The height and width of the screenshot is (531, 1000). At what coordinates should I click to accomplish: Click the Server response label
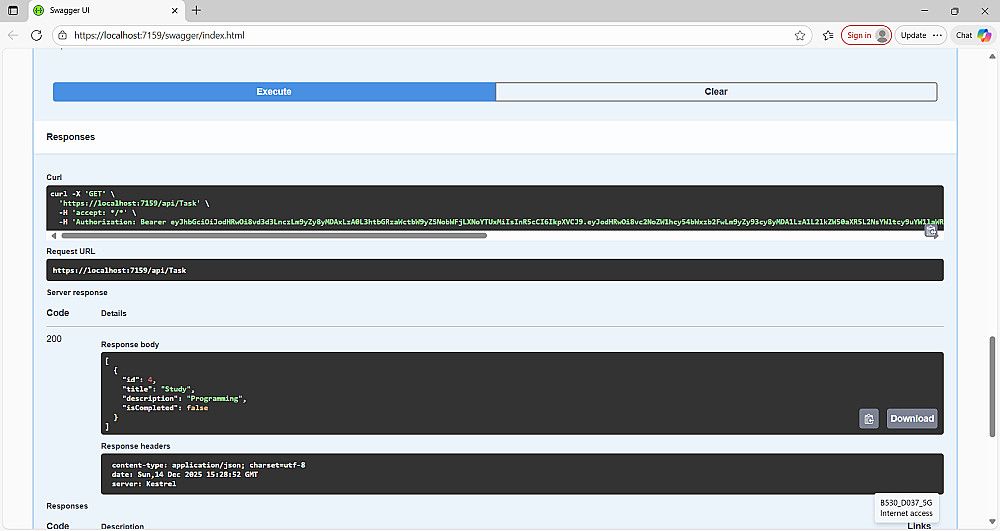point(77,293)
